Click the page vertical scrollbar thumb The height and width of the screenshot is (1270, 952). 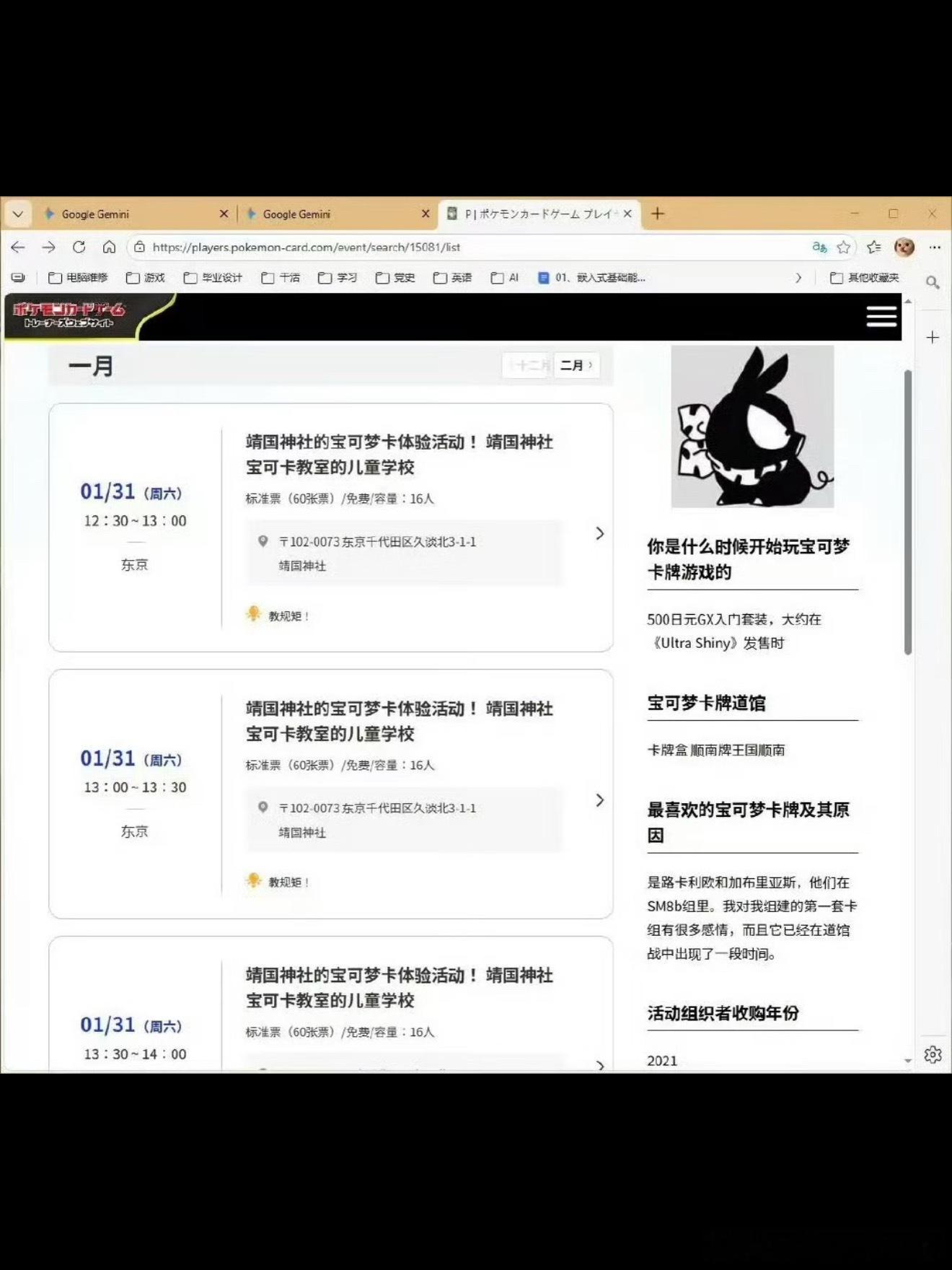[x=907, y=512]
